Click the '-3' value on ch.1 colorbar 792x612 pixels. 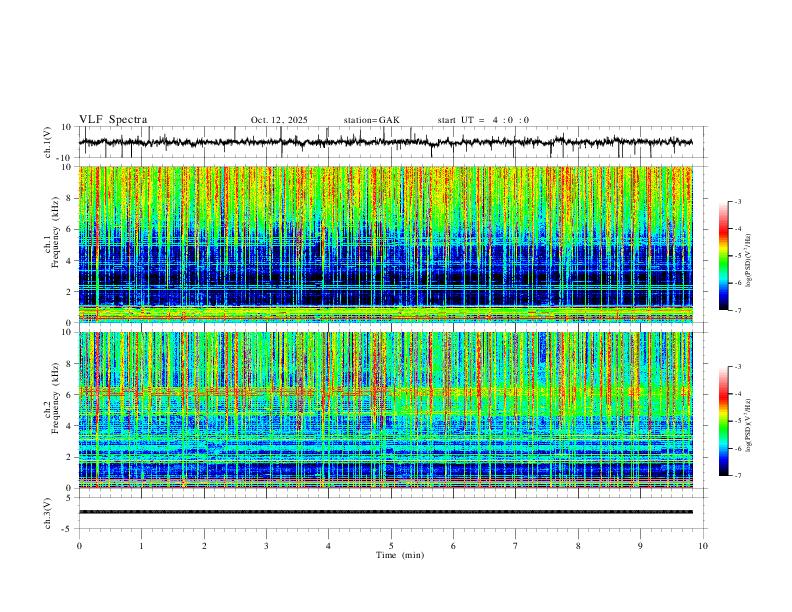pos(737,201)
